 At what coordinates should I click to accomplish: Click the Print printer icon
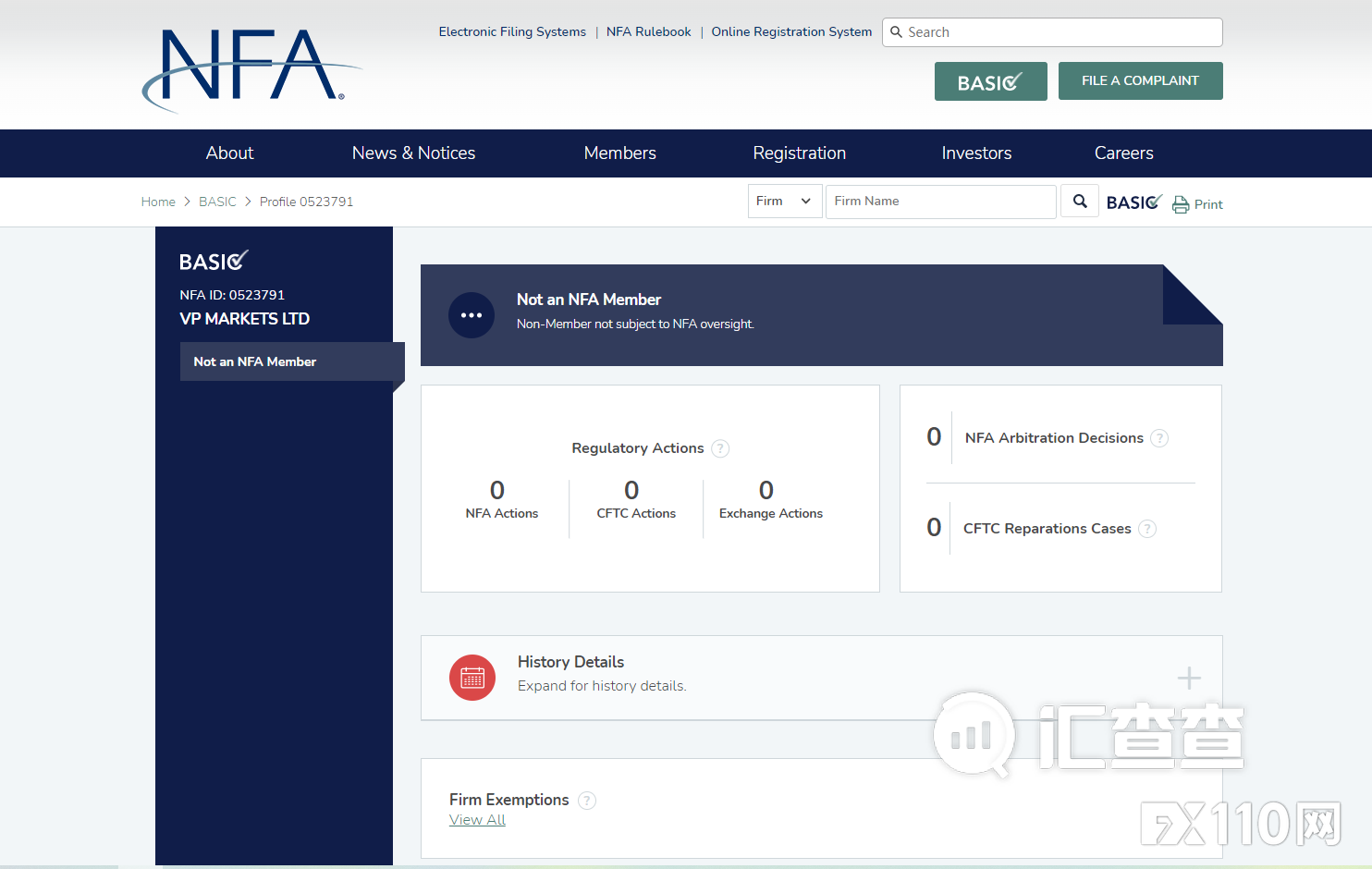pyautogui.click(x=1181, y=204)
